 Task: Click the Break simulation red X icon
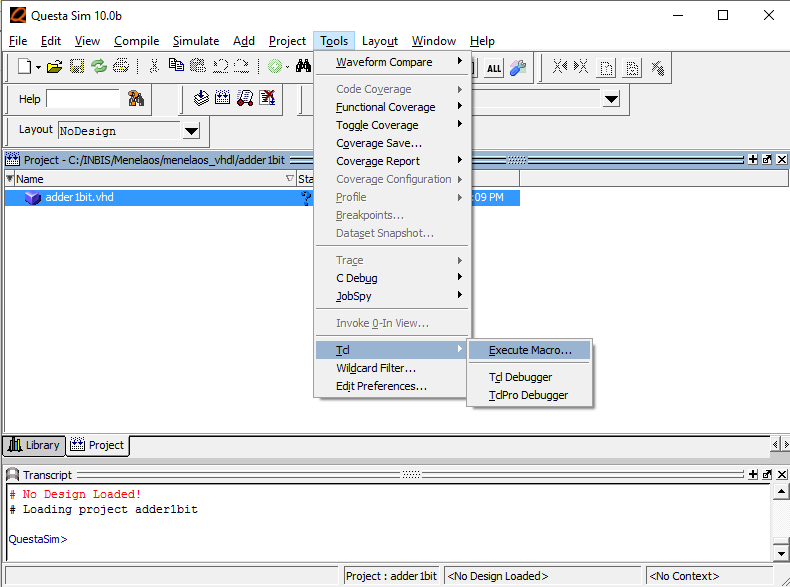click(x=267, y=97)
